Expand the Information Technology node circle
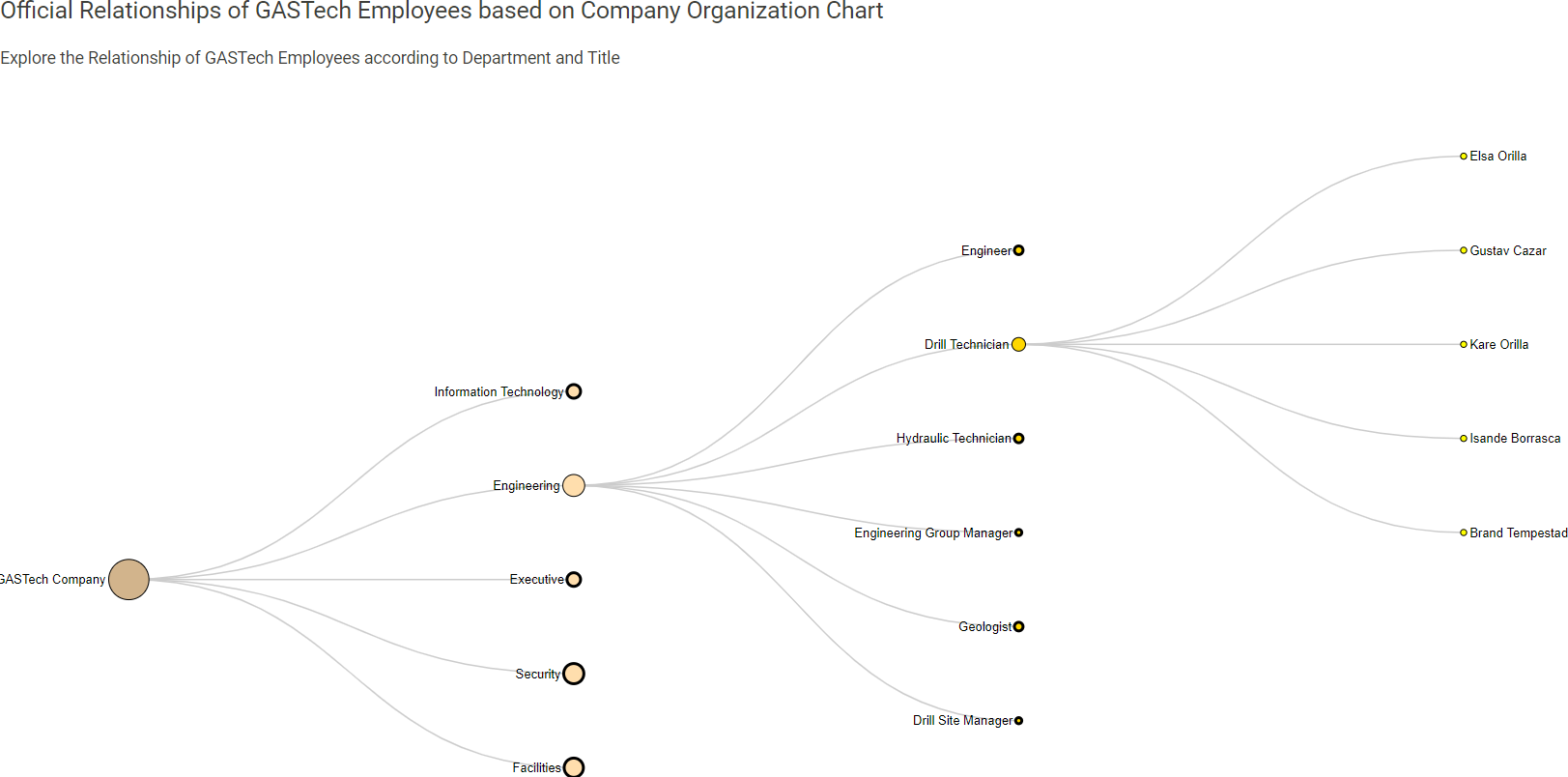1568x777 pixels. [x=574, y=391]
